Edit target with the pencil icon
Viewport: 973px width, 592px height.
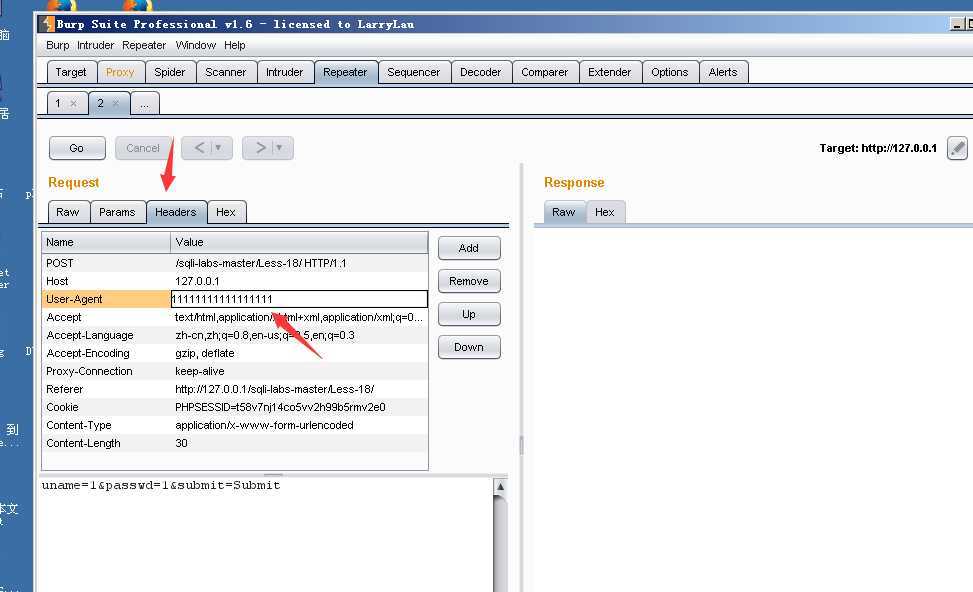(957, 148)
